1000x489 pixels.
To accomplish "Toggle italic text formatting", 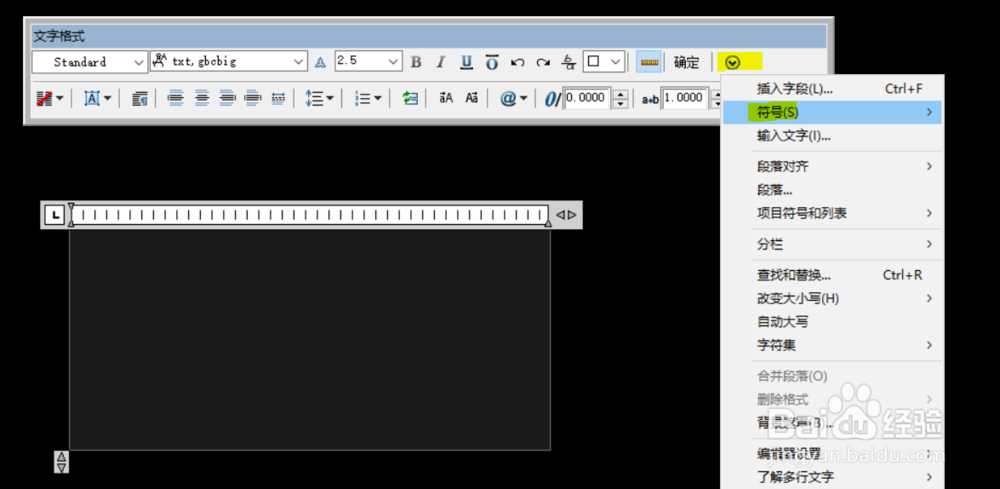I will pyautogui.click(x=440, y=62).
